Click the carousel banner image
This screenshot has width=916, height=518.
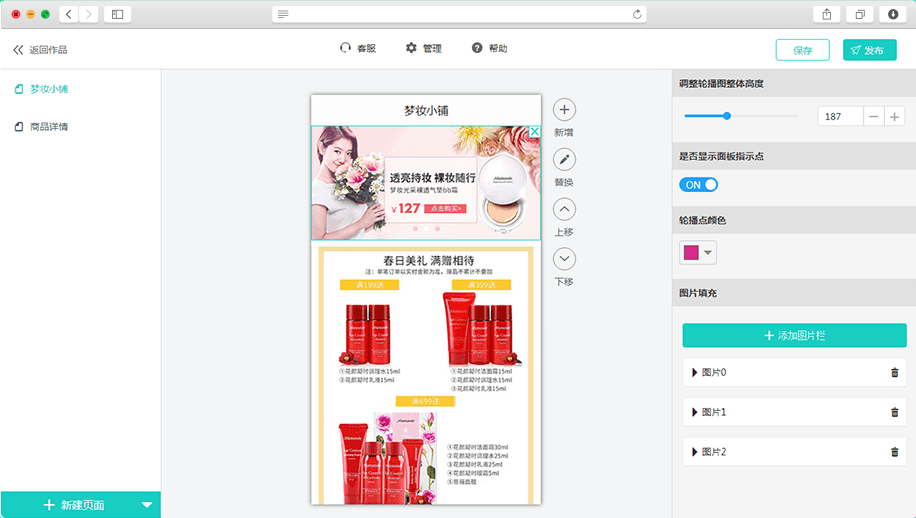click(426, 183)
